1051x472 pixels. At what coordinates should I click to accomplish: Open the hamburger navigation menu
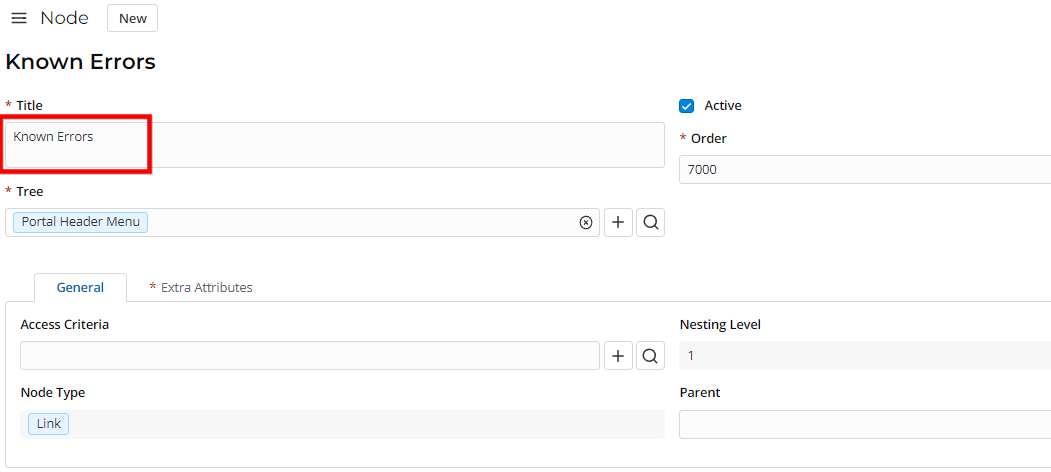tap(19, 18)
